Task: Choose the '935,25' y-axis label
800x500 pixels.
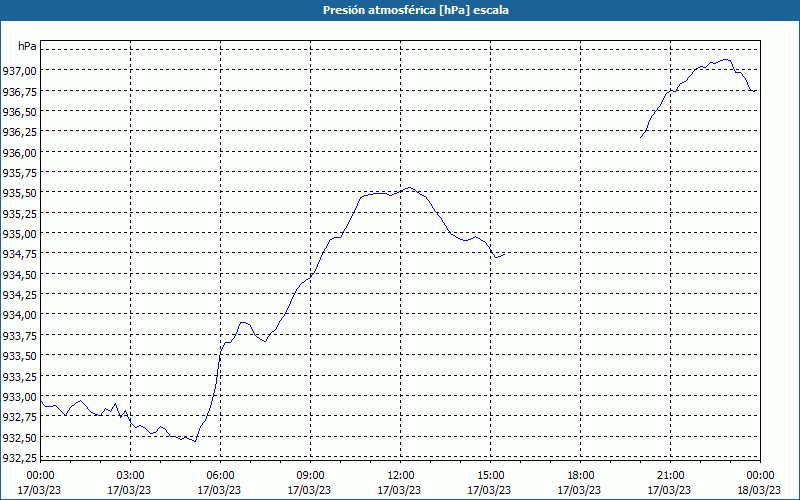Action: [x=19, y=213]
